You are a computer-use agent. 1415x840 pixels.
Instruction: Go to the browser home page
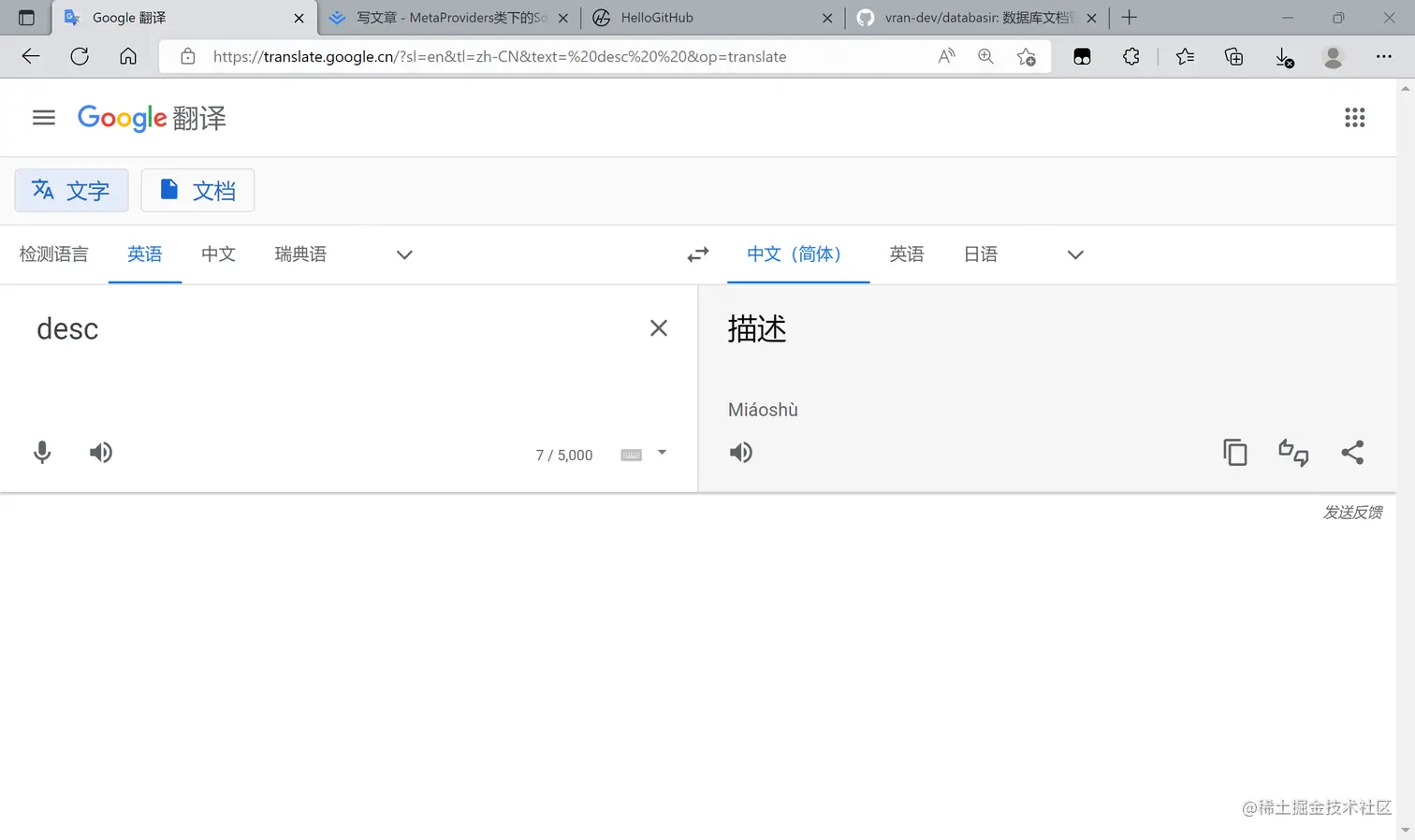tap(128, 56)
